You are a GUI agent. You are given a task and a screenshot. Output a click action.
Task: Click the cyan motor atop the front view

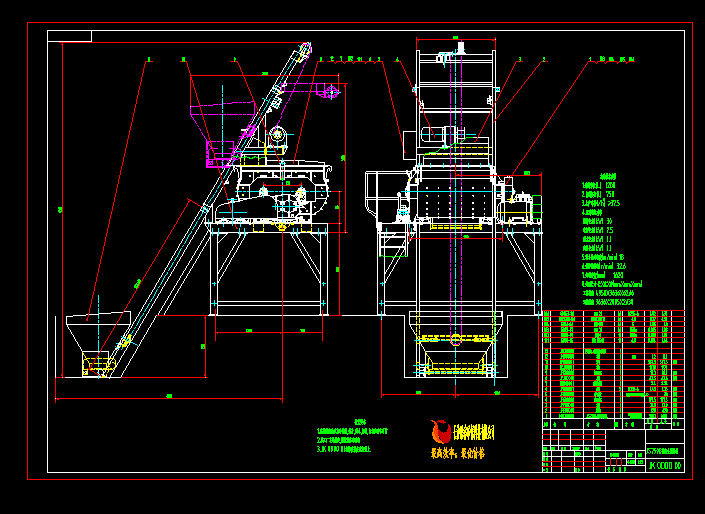point(438,135)
